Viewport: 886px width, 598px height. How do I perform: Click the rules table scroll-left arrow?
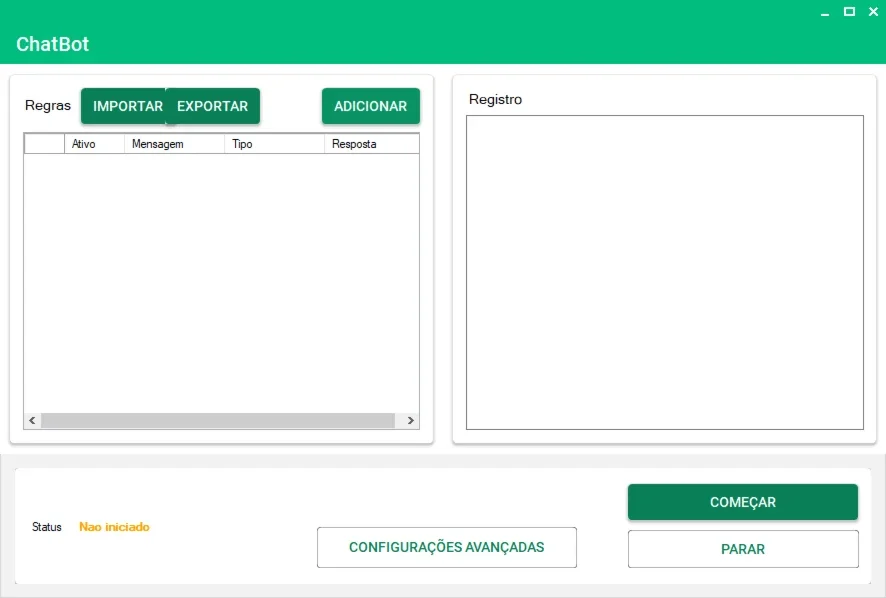(x=32, y=421)
